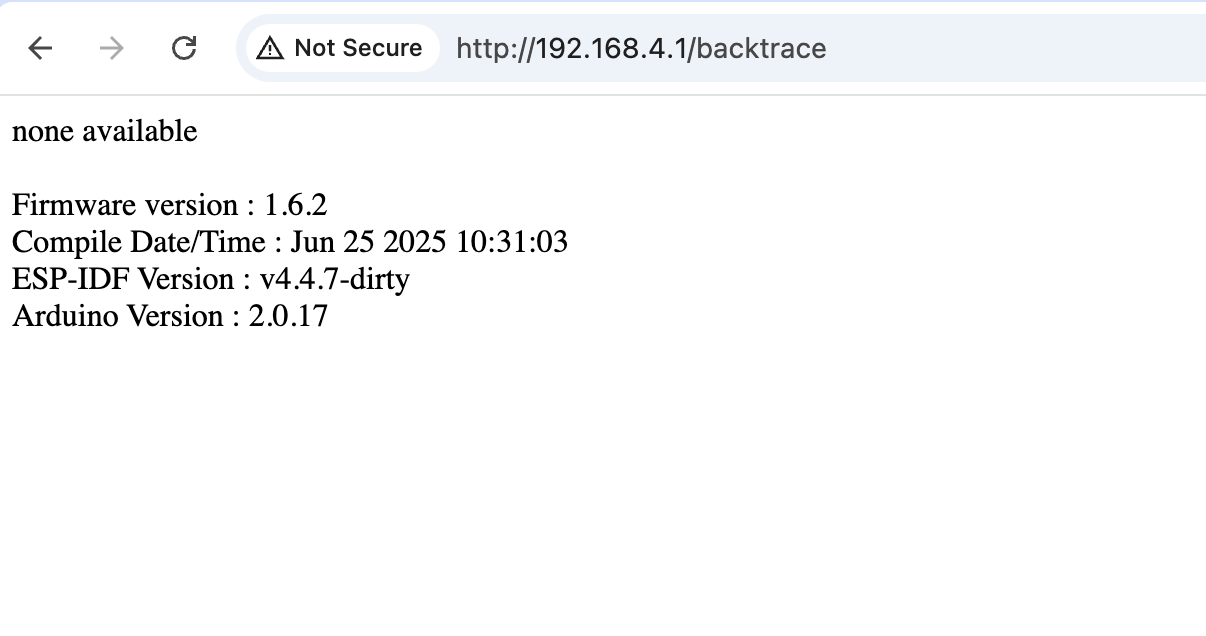This screenshot has width=1206, height=636.
Task: Go back to the previous page
Action: point(40,48)
